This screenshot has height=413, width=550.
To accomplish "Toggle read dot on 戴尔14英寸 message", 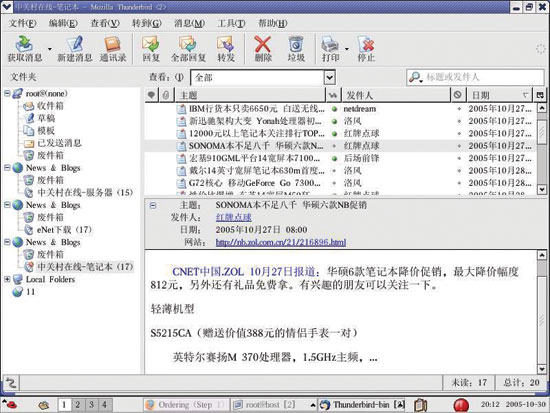I will point(334,171).
